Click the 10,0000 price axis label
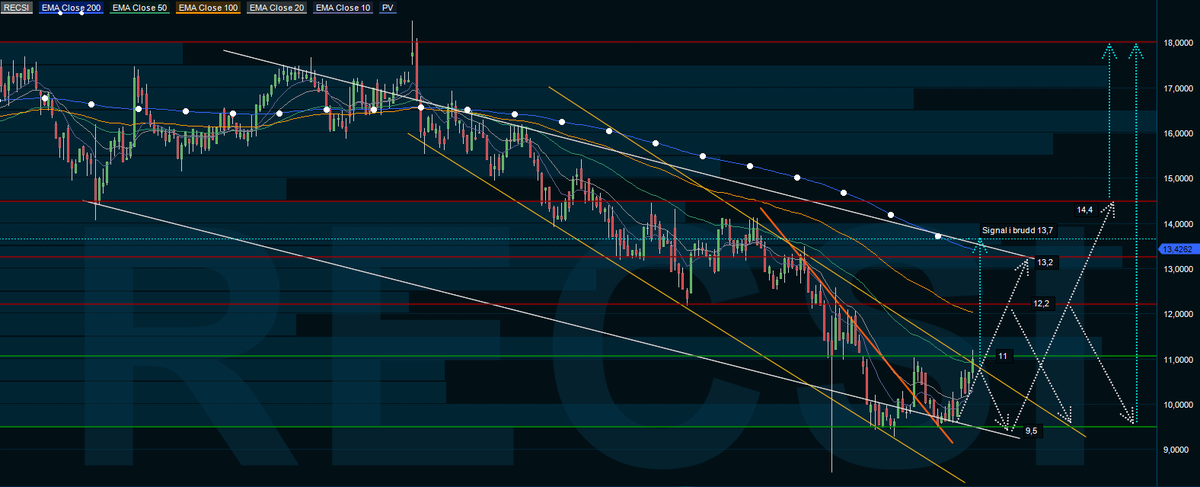Viewport: 1200px width, 487px height. point(1177,405)
